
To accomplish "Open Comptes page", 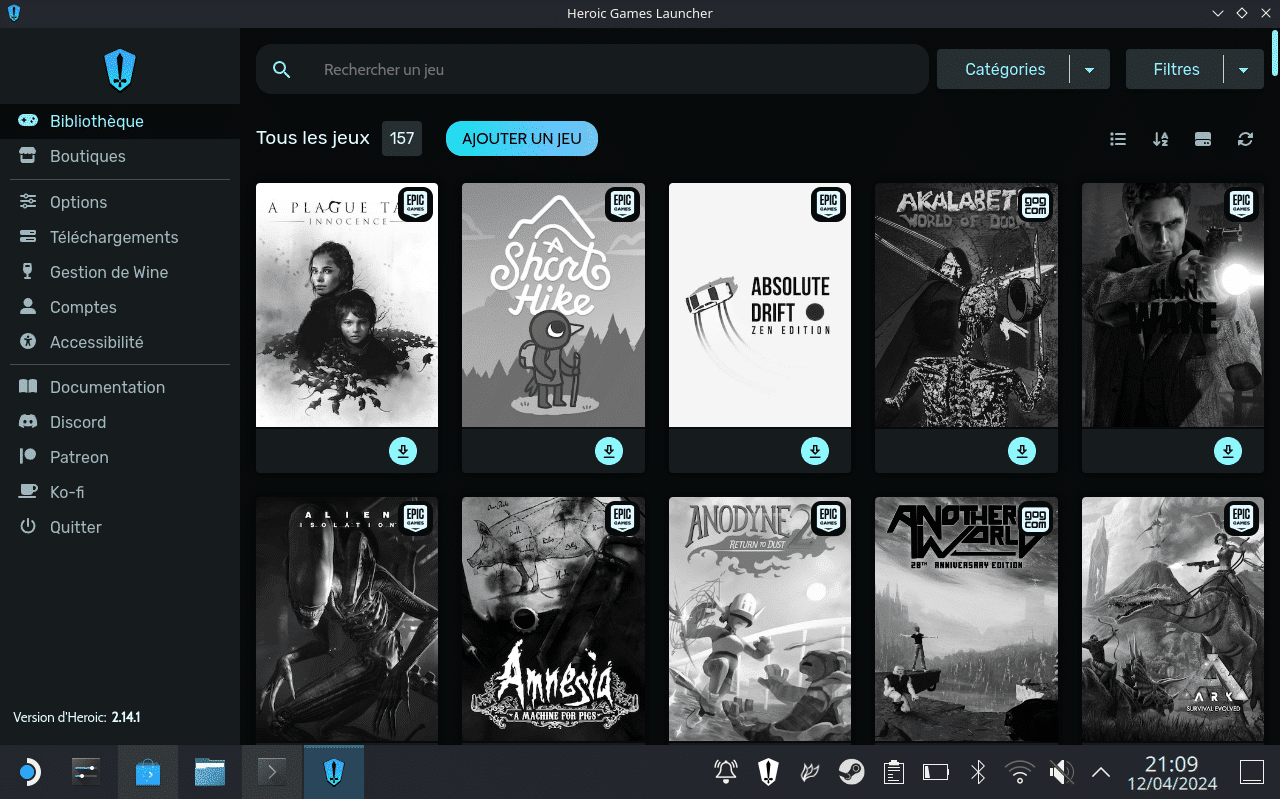I will click(120, 307).
